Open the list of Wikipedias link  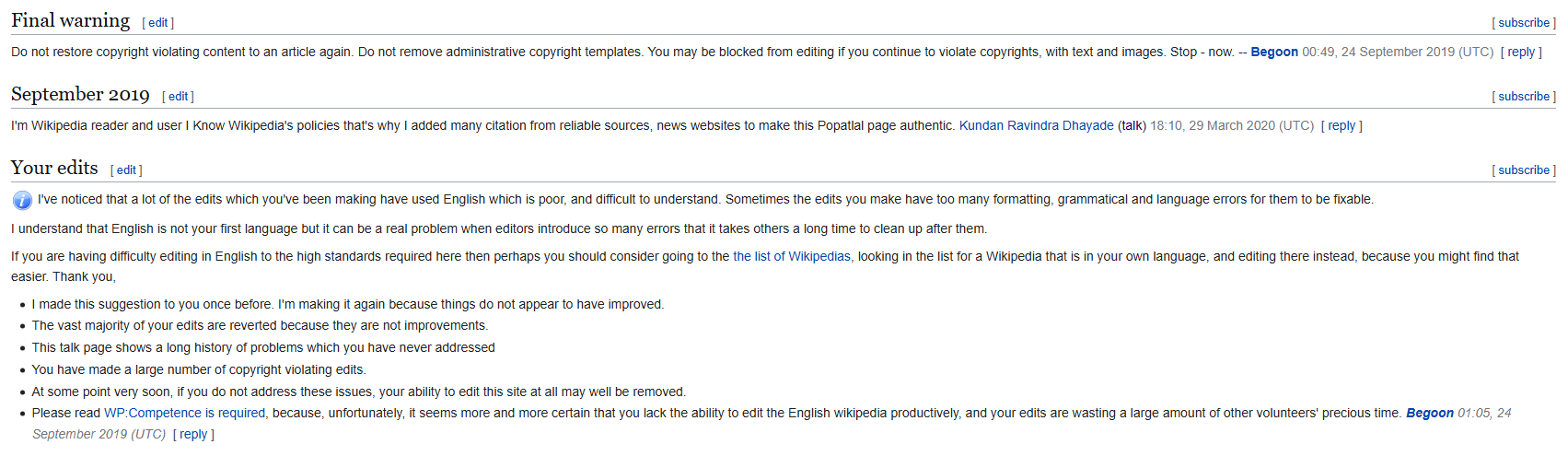click(792, 257)
